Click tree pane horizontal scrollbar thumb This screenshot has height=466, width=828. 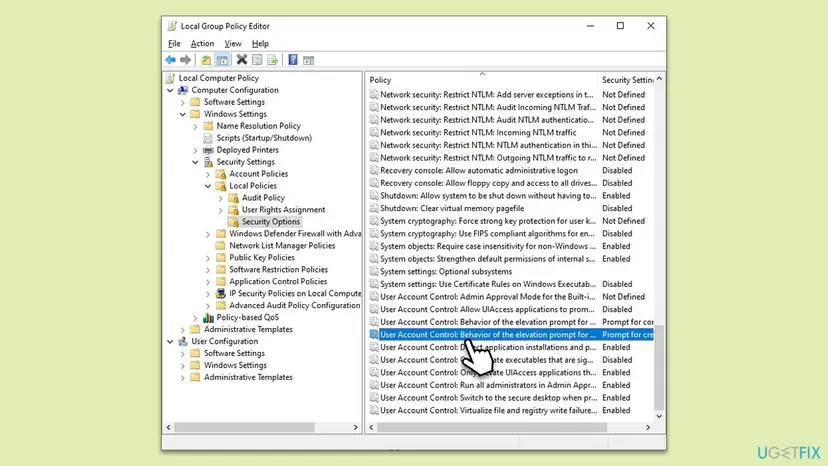point(244,427)
